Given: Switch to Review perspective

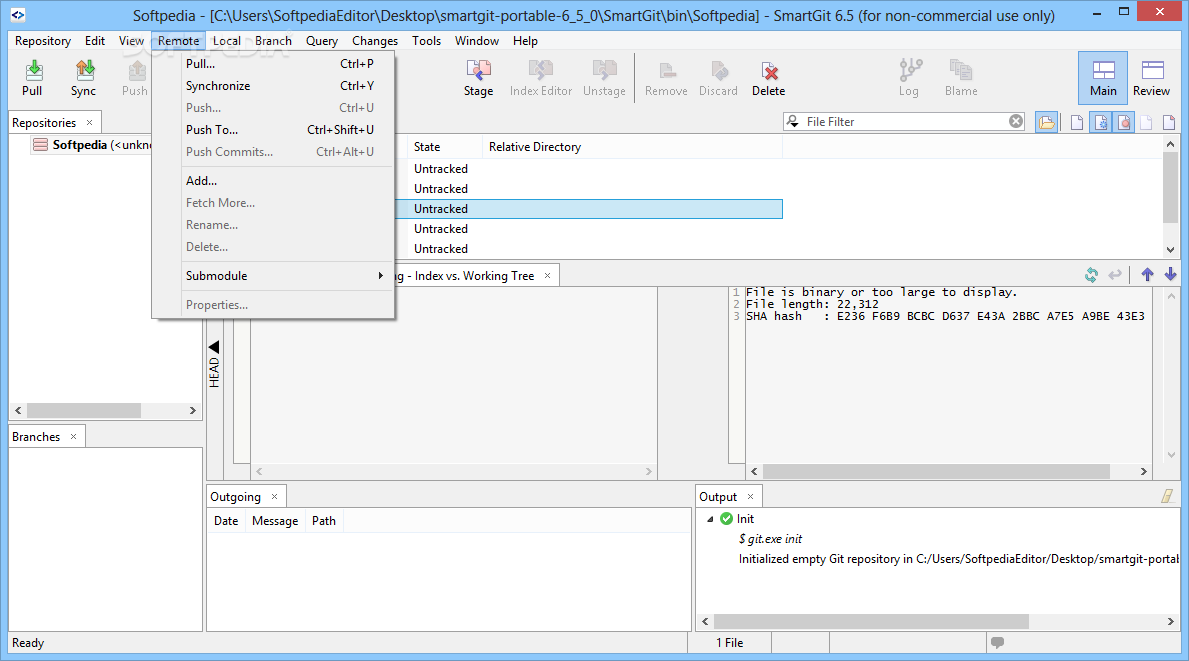Looking at the screenshot, I should [x=1152, y=78].
